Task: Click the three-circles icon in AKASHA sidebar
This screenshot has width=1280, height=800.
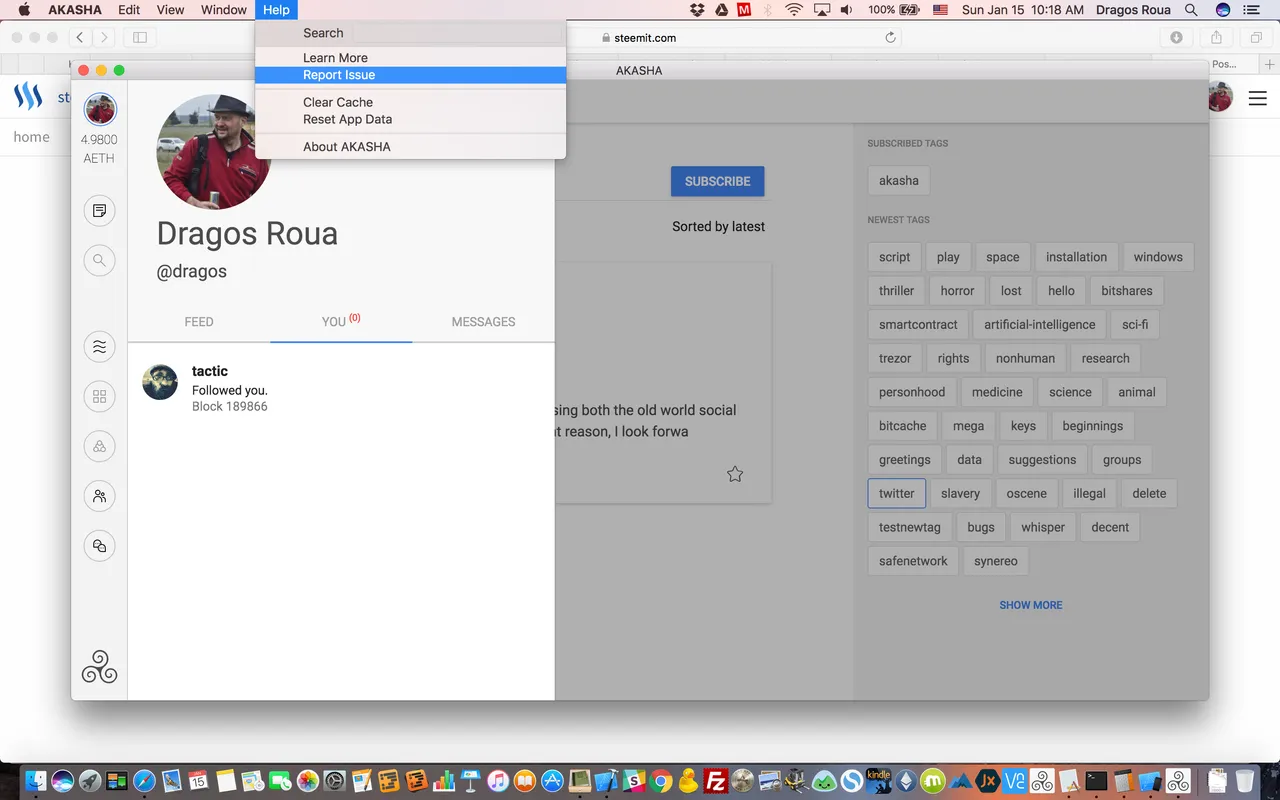Action: (99, 447)
